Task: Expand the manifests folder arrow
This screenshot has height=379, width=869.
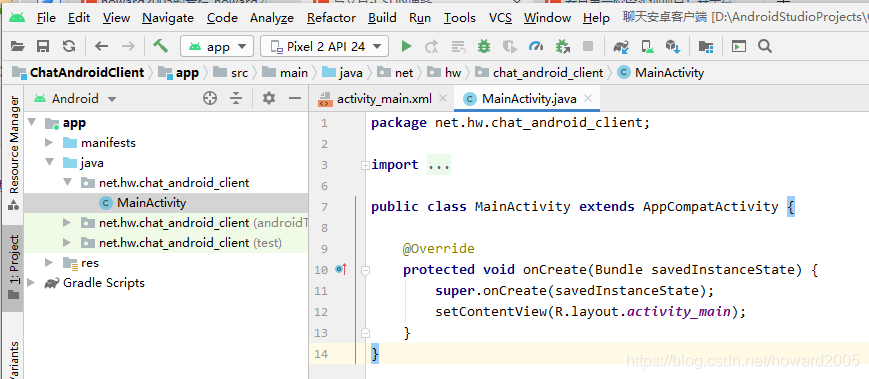Action: tap(49, 142)
